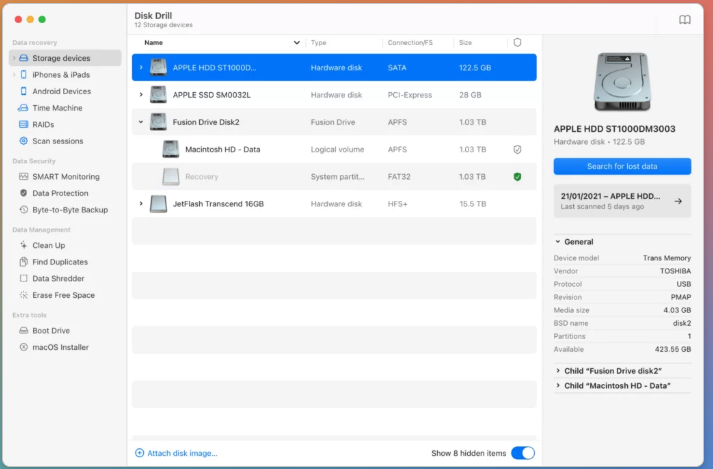Click the PCI-Express connection cell
This screenshot has height=469, width=713.
point(410,95)
